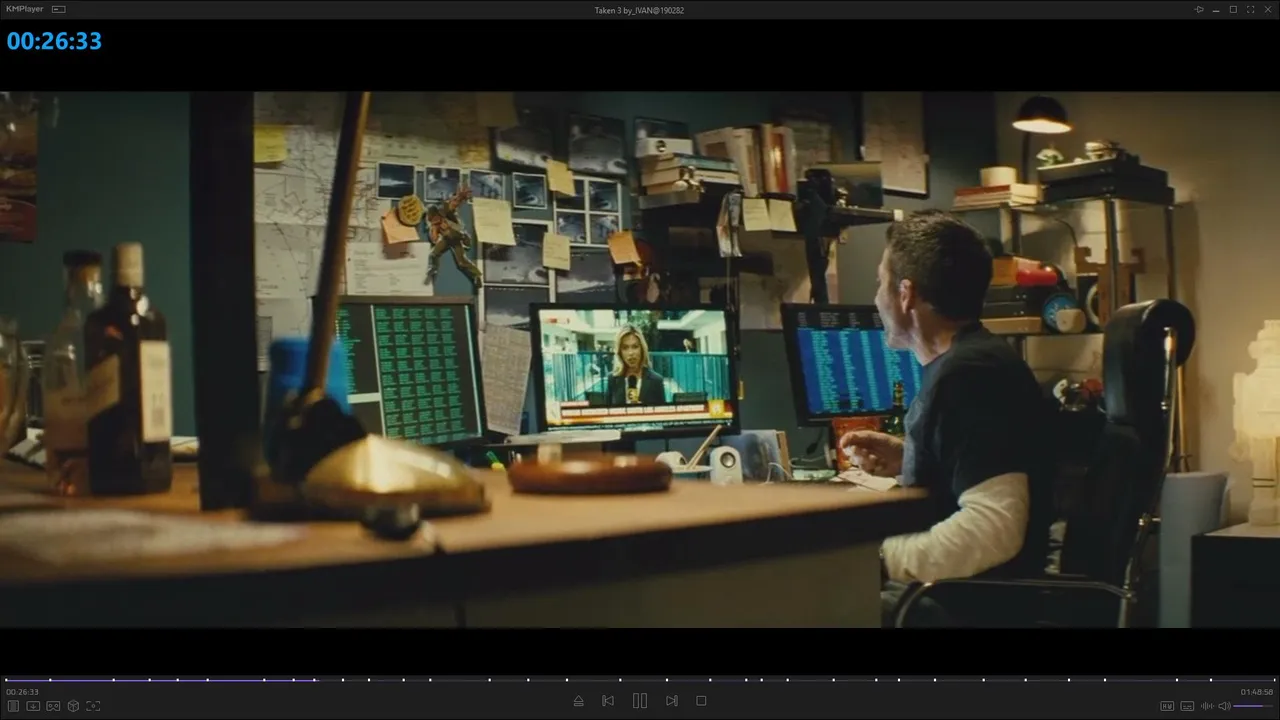Click the video title Taken 3 by_IVAN@190282
1280x720 pixels.
[639, 10]
